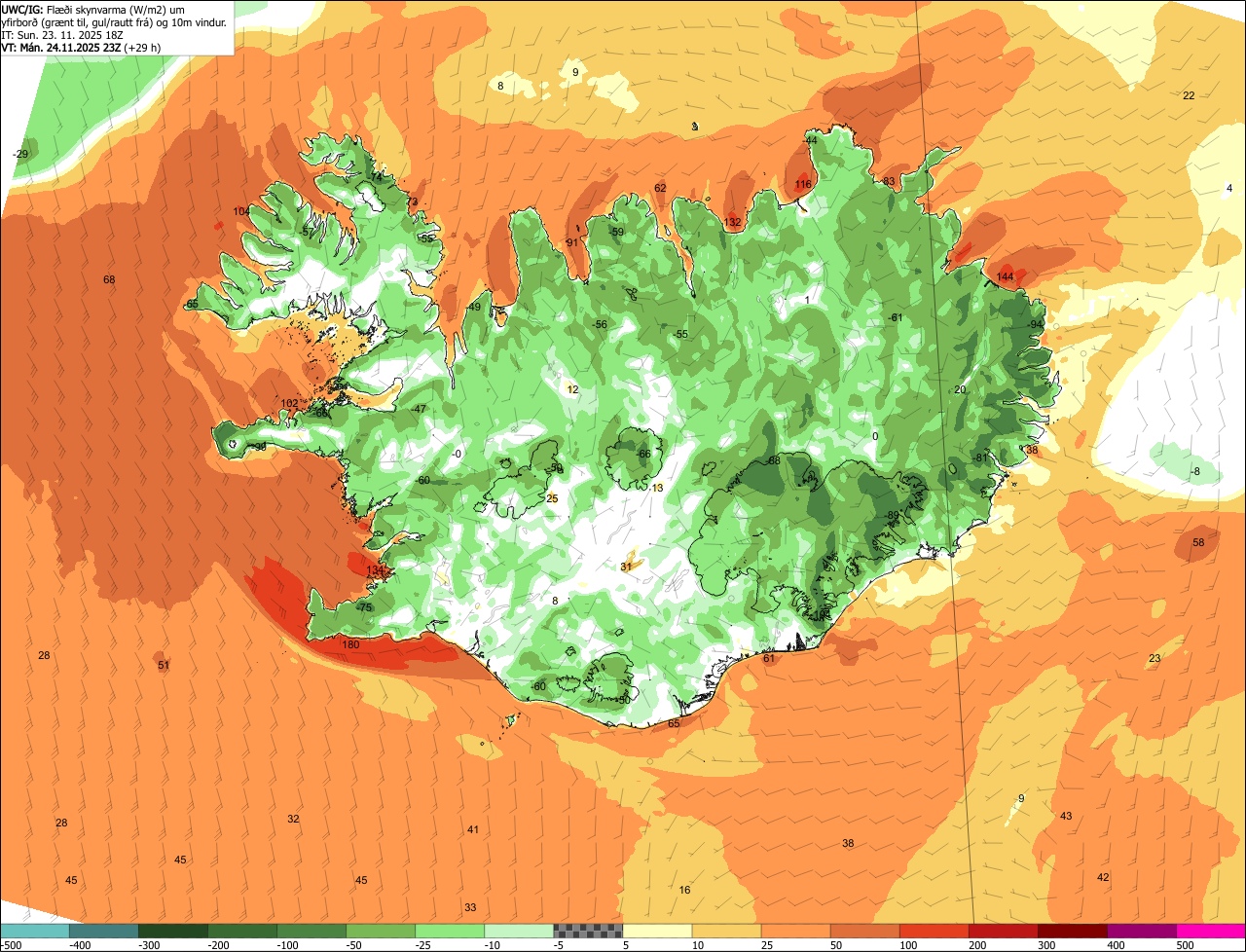This screenshot has width=1246, height=952.
Task: Select the value 43 in the lower-right ocean
Action: tap(1066, 816)
